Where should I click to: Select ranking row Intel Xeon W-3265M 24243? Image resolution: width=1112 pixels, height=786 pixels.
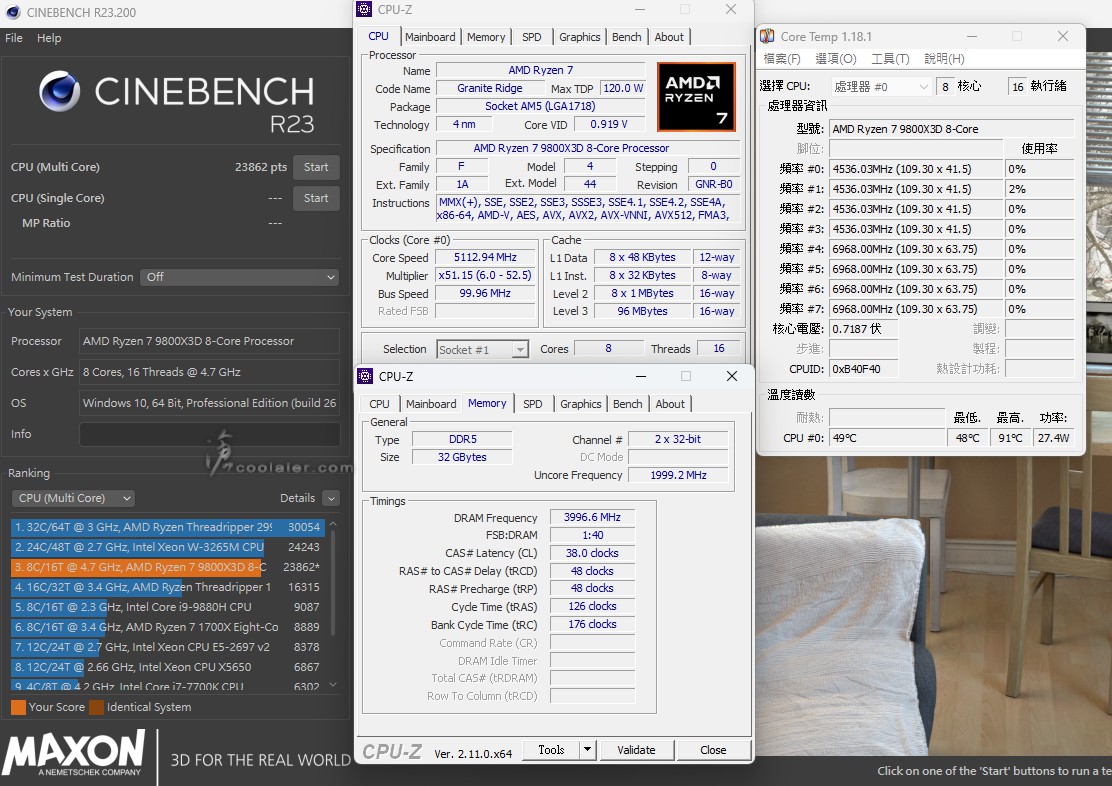[167, 547]
